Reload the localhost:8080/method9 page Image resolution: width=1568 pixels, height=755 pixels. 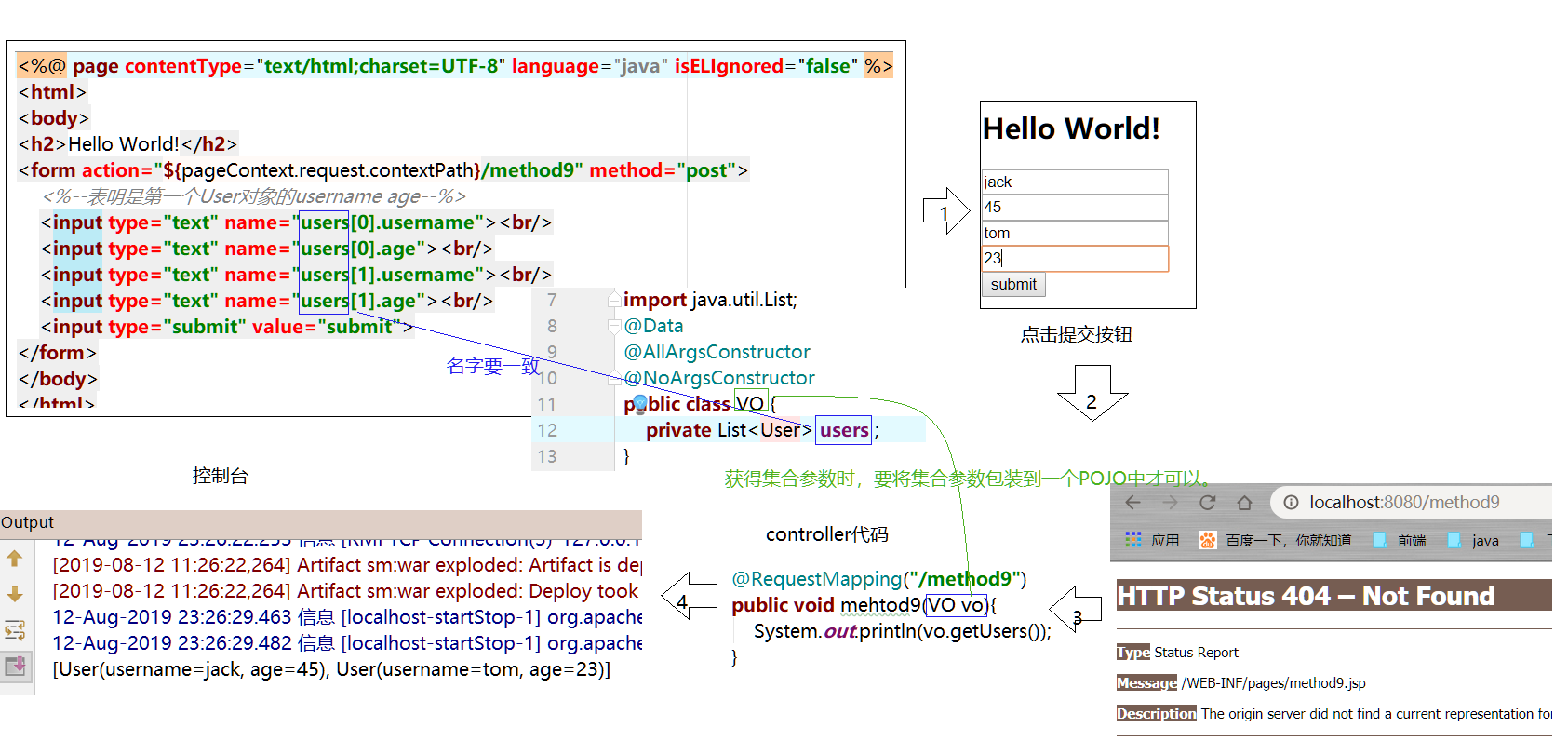point(1207,503)
